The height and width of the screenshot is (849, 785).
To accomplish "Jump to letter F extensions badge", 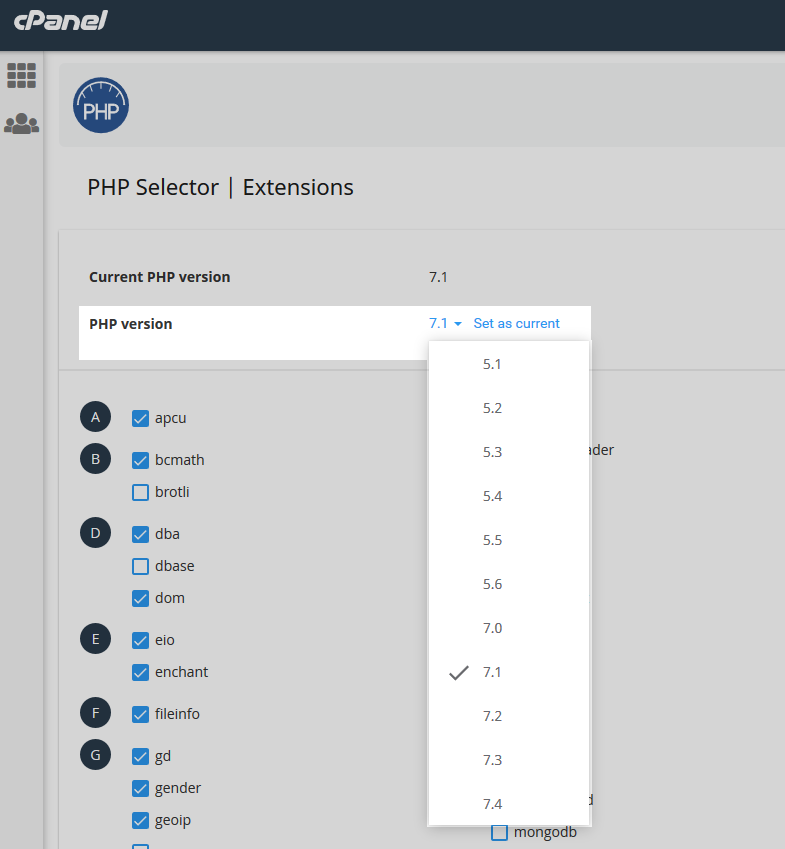I will (95, 713).
